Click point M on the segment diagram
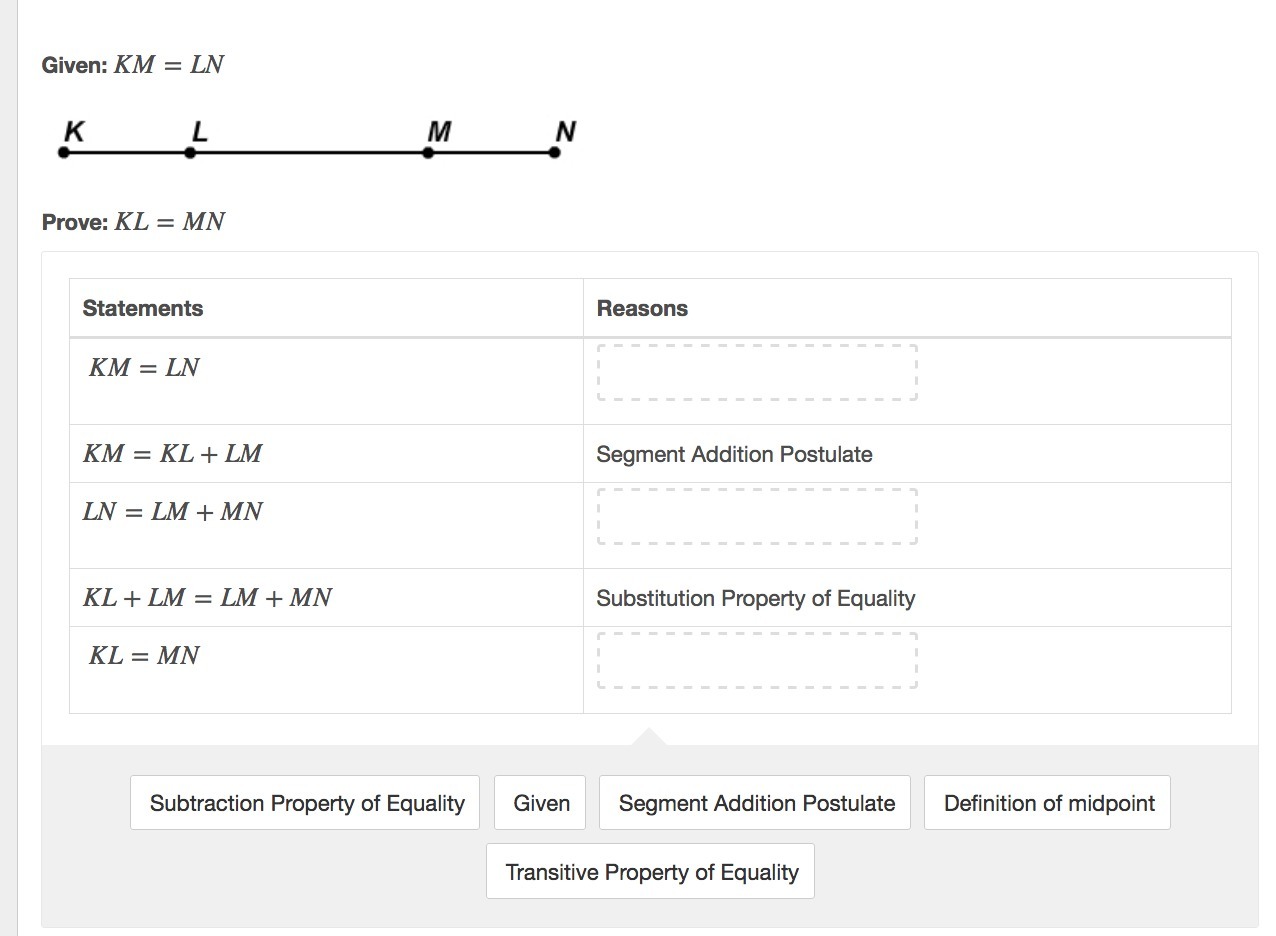This screenshot has width=1276, height=936. click(428, 153)
